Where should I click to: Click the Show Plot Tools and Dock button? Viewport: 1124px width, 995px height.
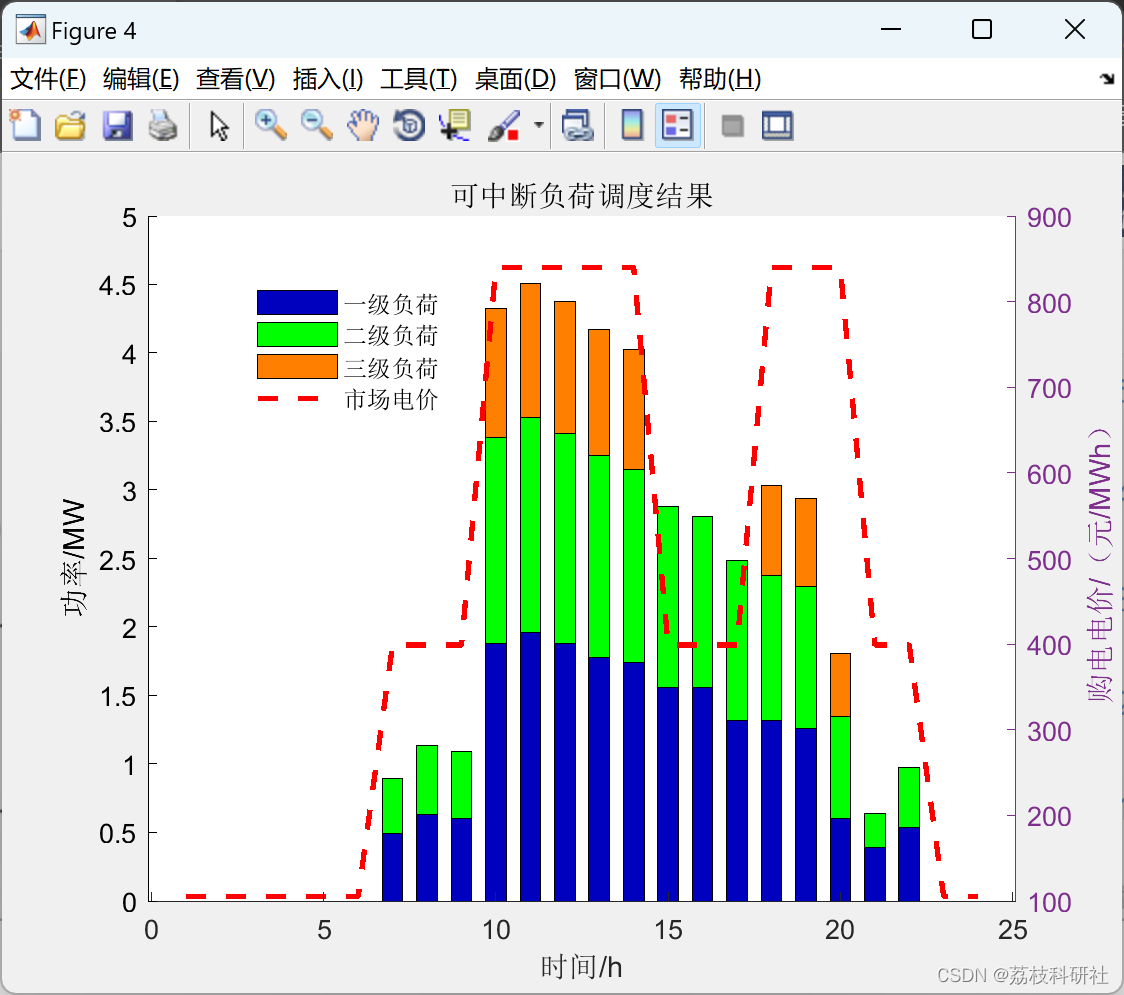click(x=777, y=125)
